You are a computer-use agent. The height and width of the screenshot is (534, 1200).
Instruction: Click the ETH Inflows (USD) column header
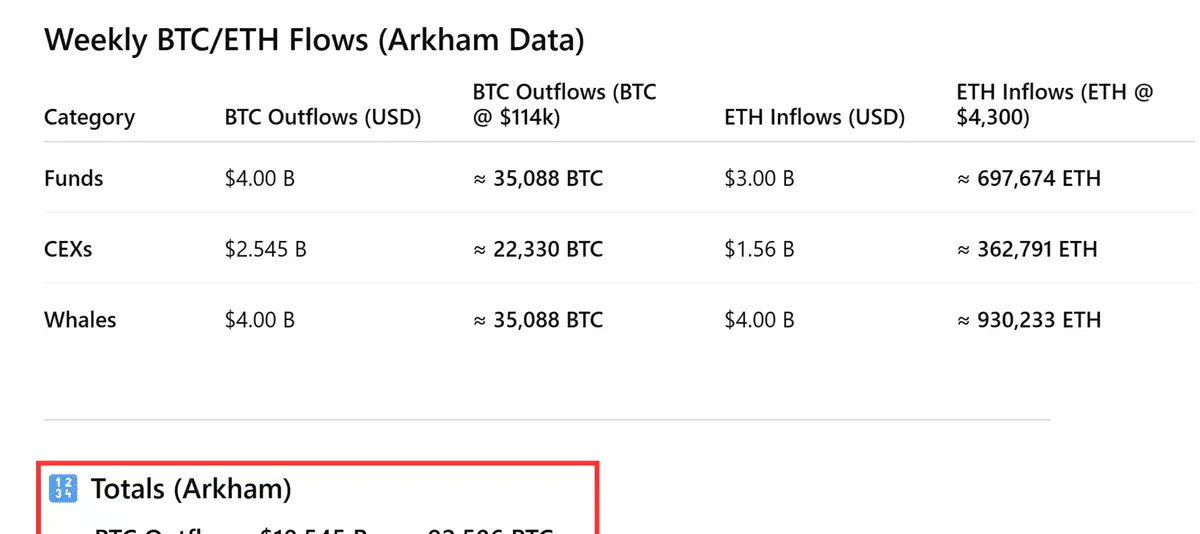814,118
